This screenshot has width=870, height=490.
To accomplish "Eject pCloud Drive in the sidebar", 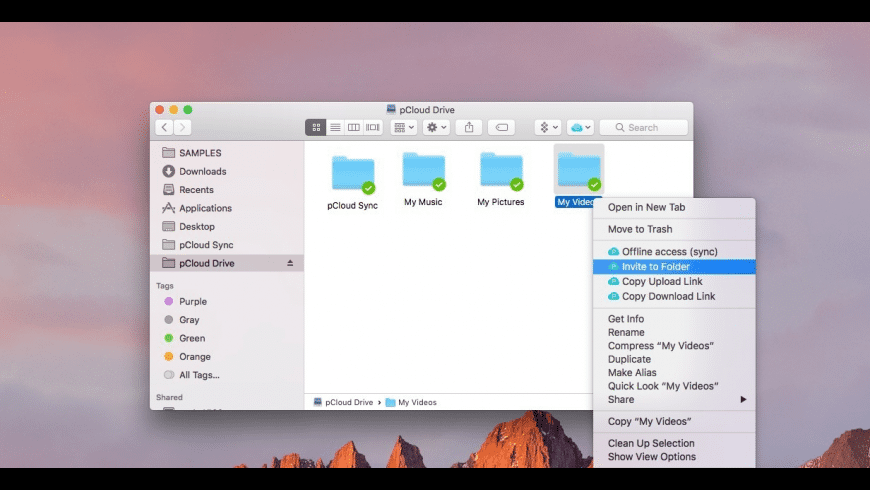I will [290, 263].
